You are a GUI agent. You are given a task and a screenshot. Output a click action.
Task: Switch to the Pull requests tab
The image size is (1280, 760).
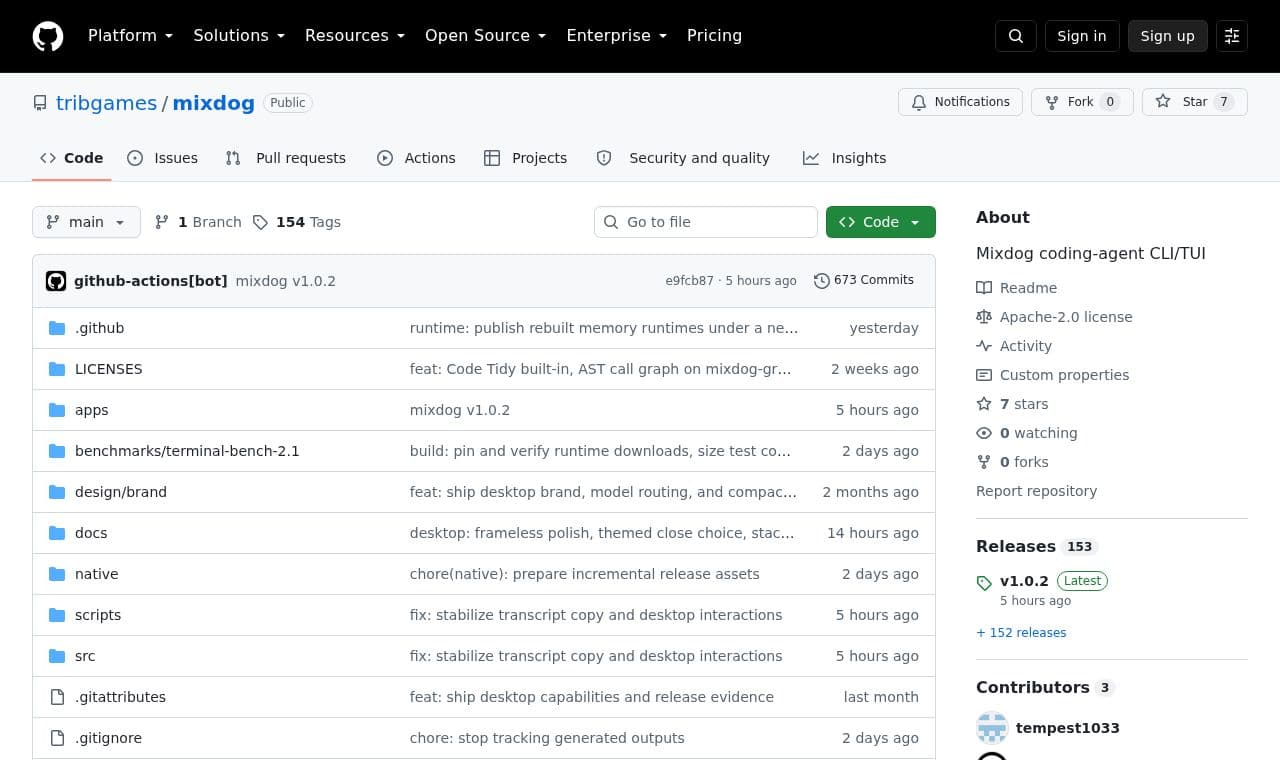pyautogui.click(x=286, y=158)
